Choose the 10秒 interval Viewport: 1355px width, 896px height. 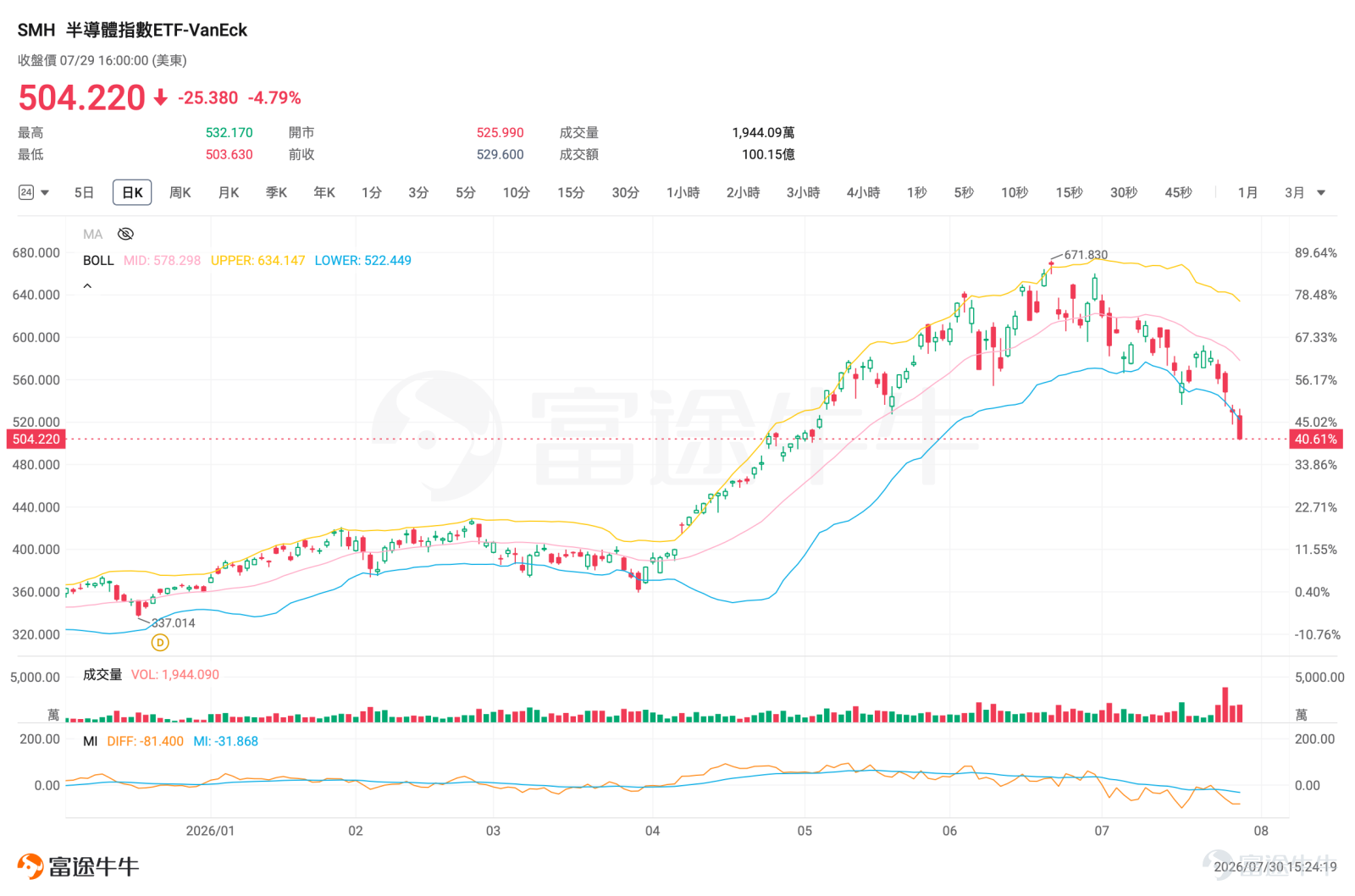pyautogui.click(x=1015, y=192)
